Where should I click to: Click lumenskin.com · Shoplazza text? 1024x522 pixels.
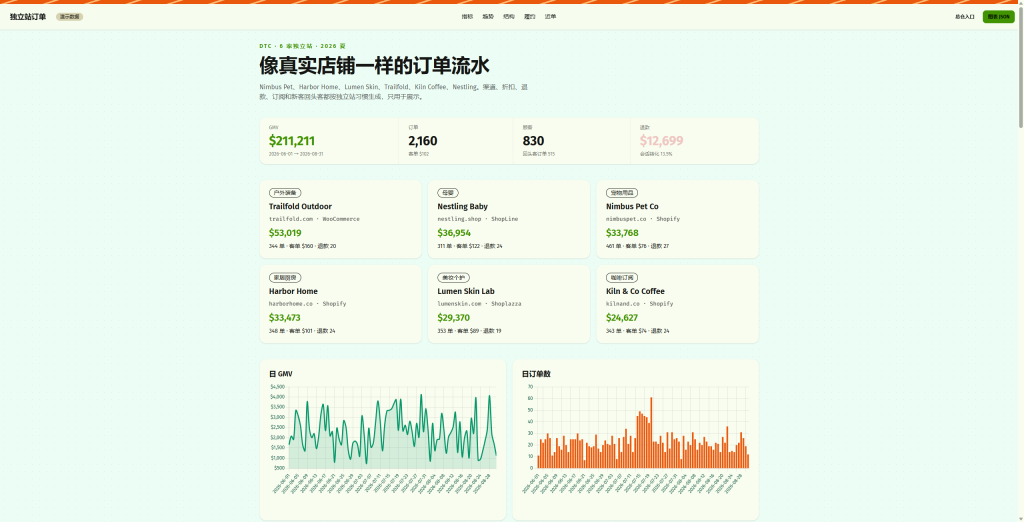coord(479,304)
